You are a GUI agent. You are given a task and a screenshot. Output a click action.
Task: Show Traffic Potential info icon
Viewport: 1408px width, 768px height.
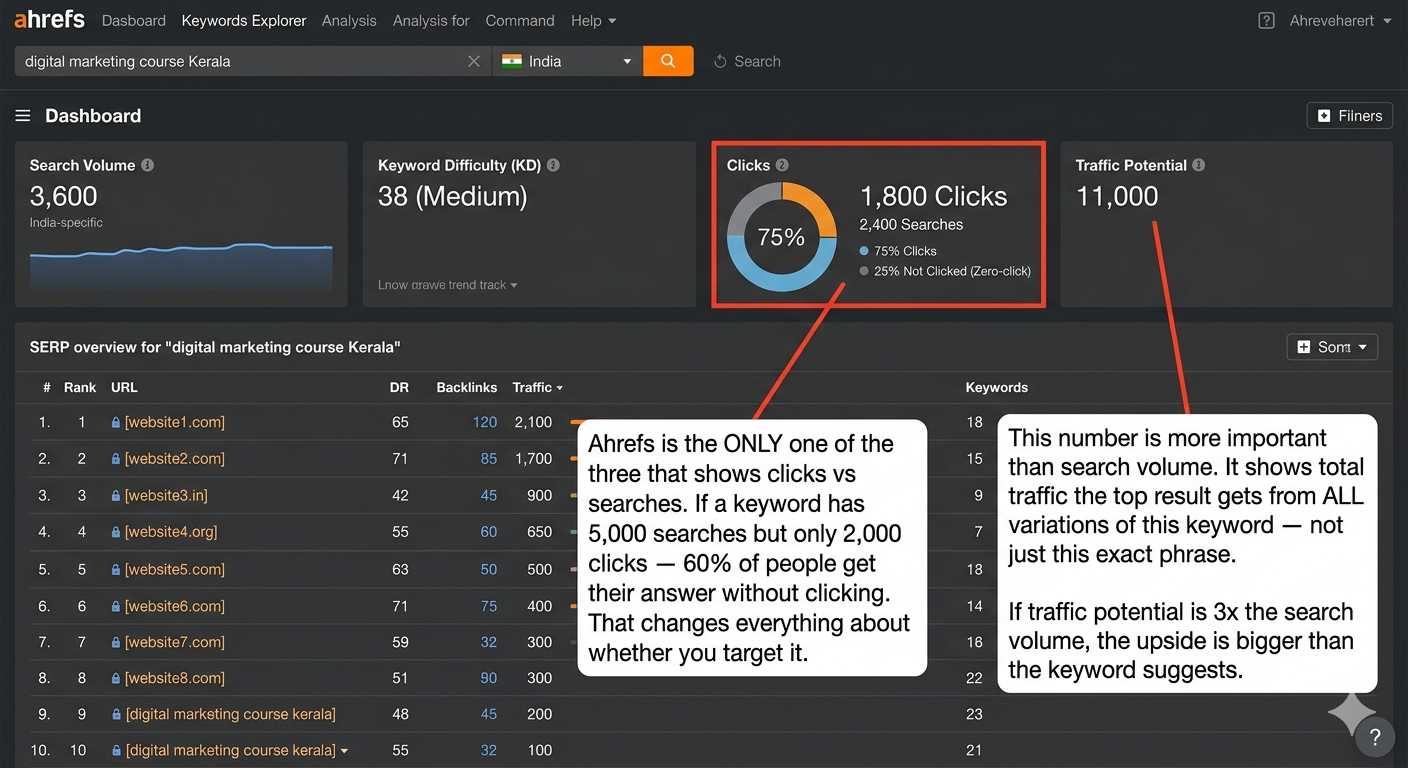pyautogui.click(x=1198, y=165)
